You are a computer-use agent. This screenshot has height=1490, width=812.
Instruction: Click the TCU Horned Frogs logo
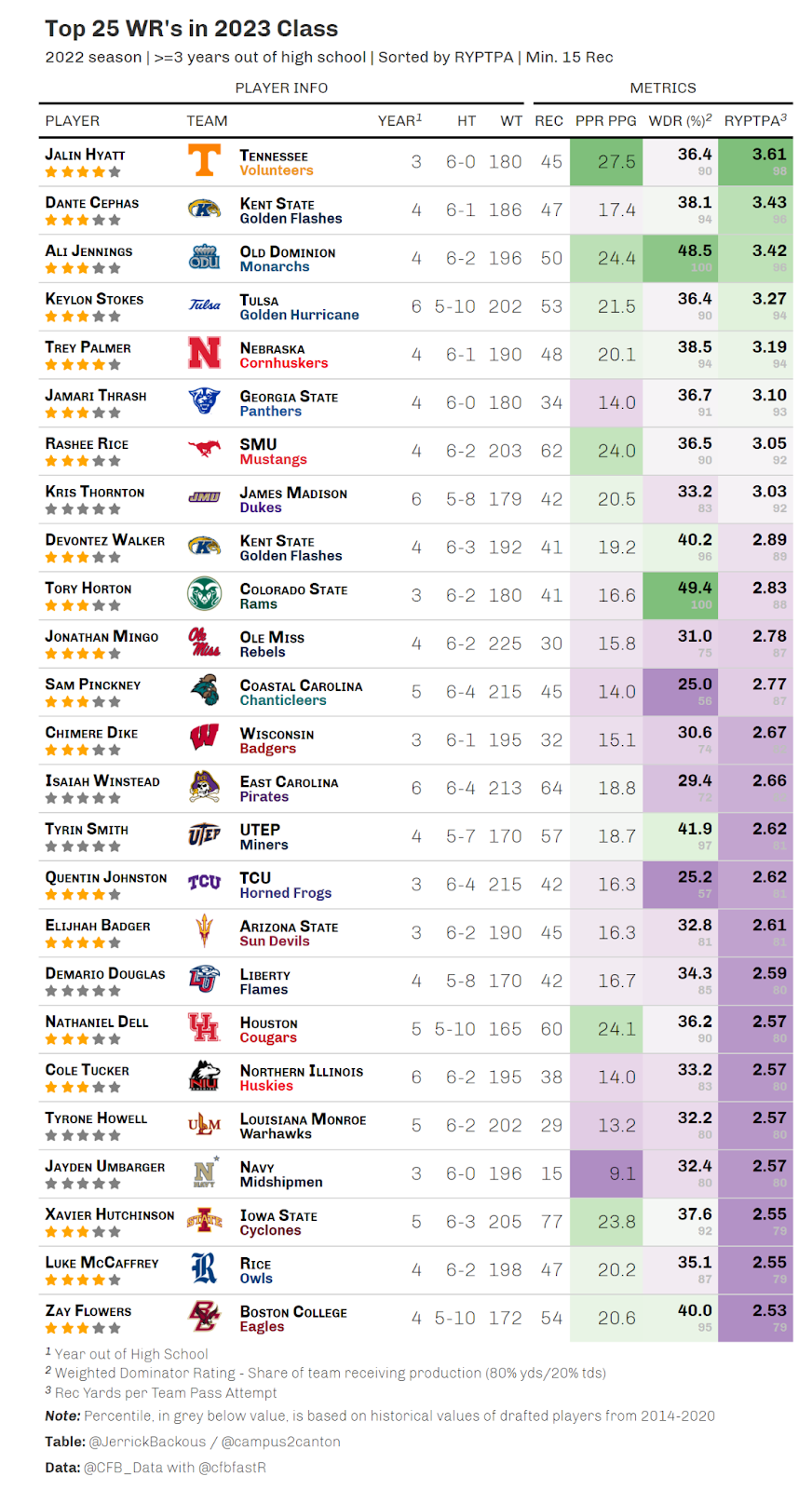[204, 883]
